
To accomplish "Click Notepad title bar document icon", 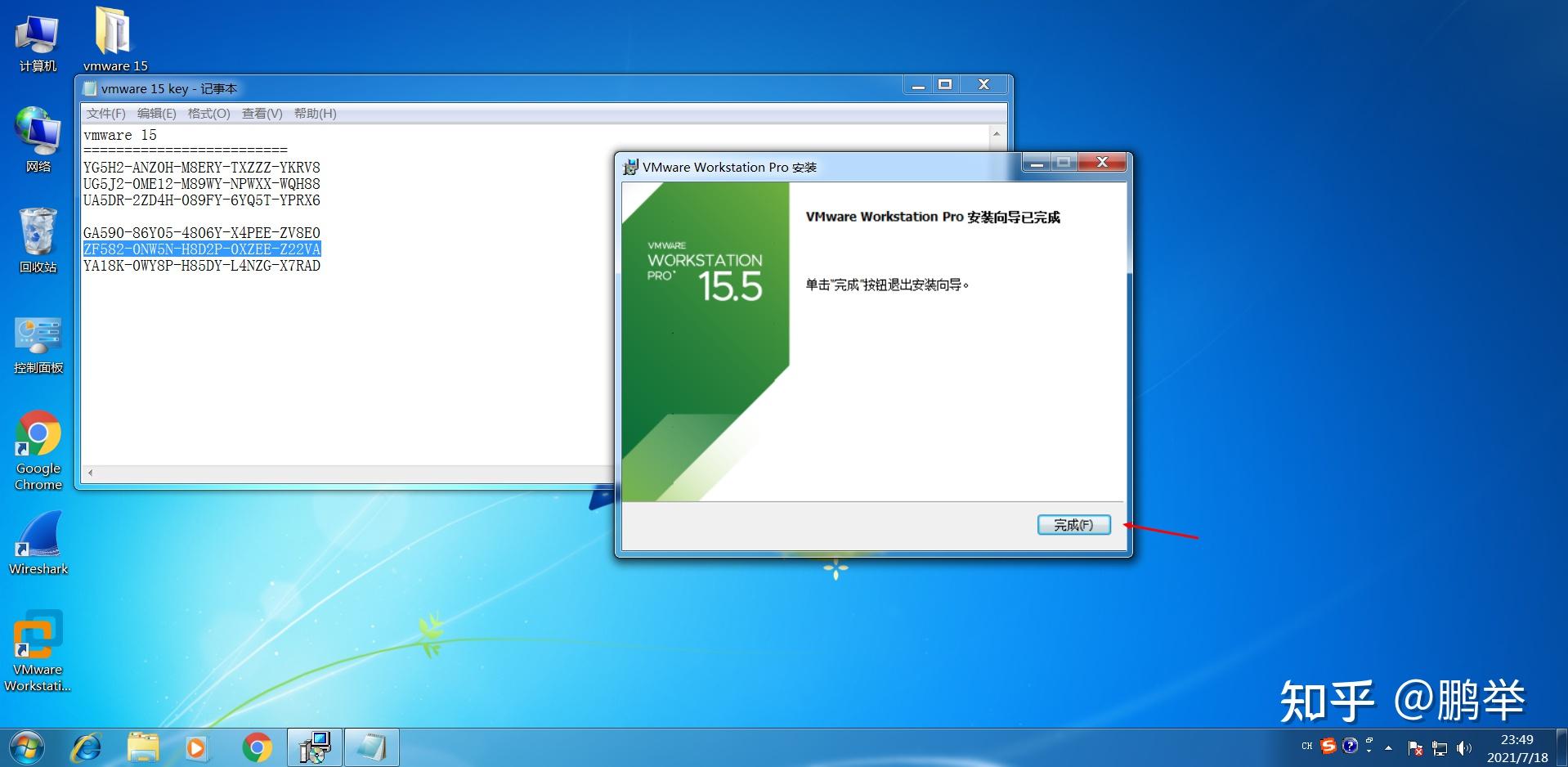I will coord(91,88).
